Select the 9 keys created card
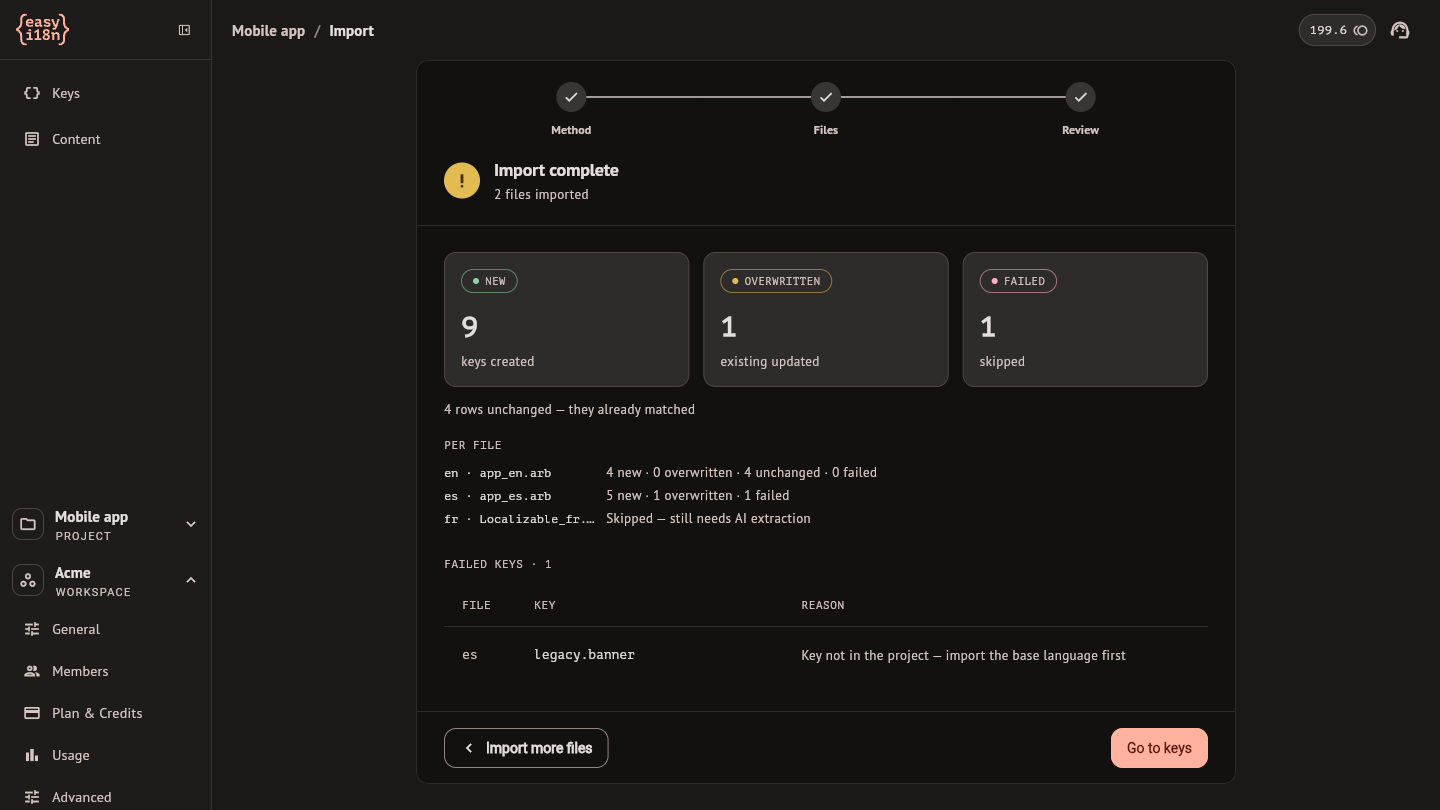The image size is (1440, 810). click(x=566, y=319)
